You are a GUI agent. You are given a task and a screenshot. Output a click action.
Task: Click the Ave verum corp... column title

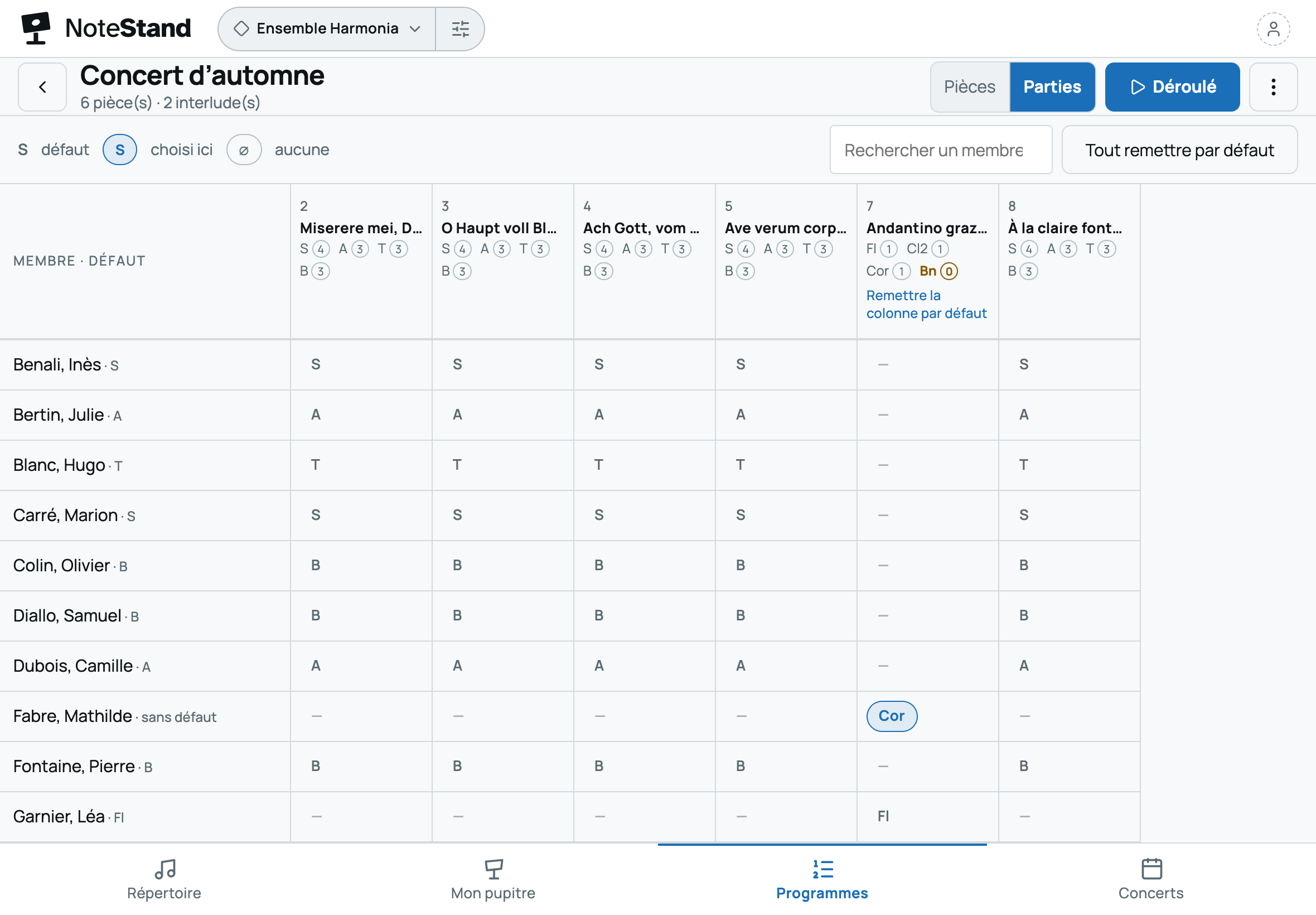pos(785,228)
